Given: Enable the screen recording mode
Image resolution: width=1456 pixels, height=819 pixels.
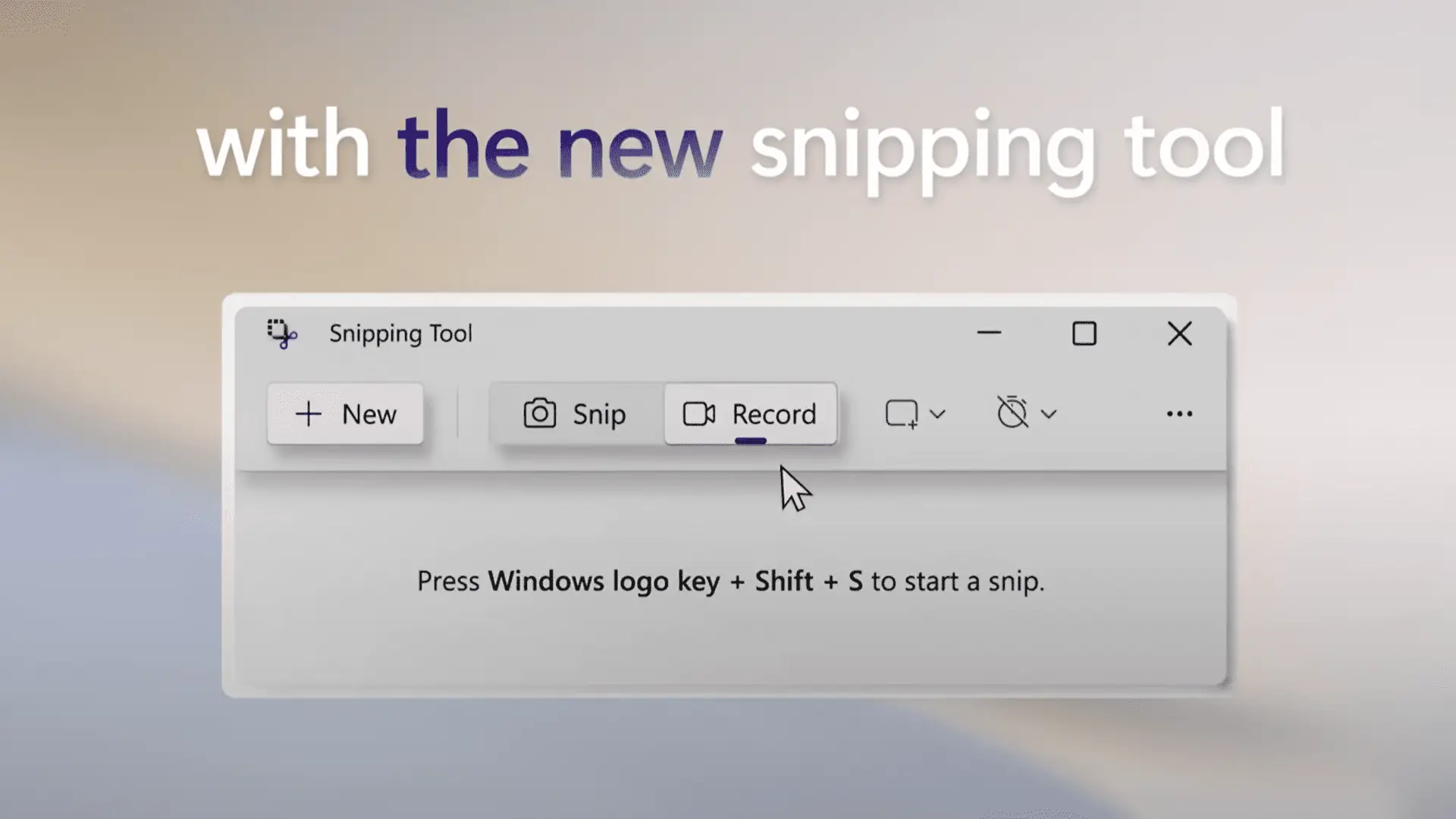Looking at the screenshot, I should [x=751, y=414].
